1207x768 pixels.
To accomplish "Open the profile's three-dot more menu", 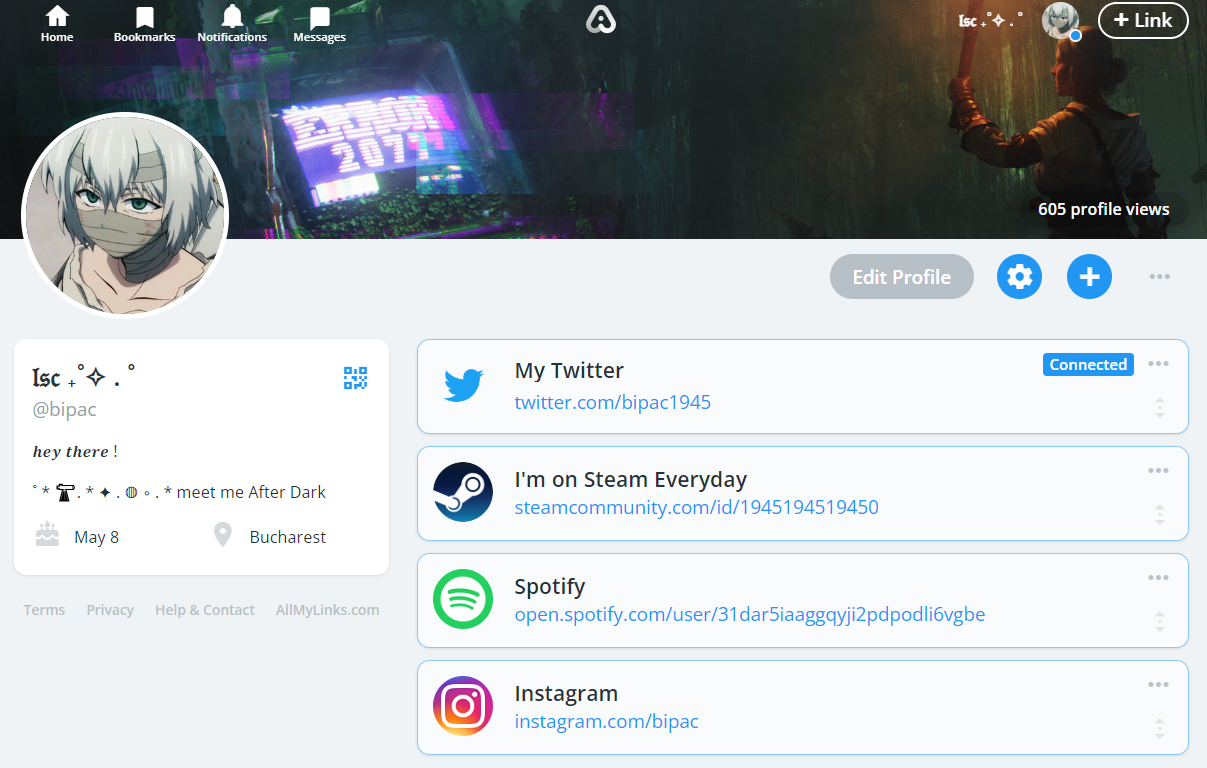I will [1159, 277].
